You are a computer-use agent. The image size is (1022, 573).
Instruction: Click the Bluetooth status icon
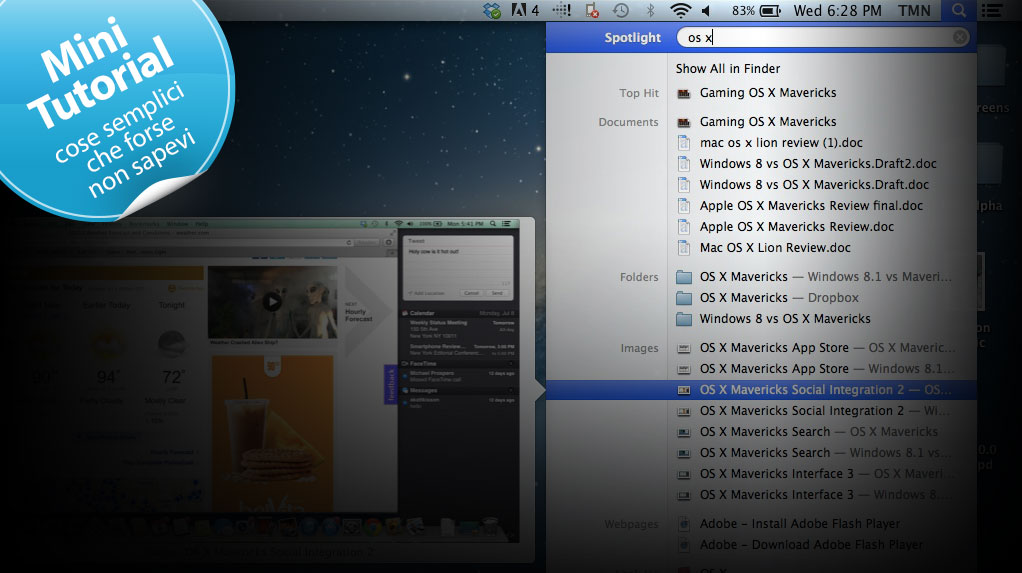tap(650, 10)
